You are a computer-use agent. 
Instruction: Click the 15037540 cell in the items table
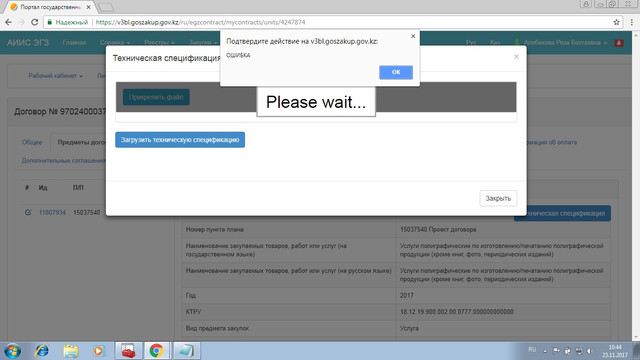87,213
